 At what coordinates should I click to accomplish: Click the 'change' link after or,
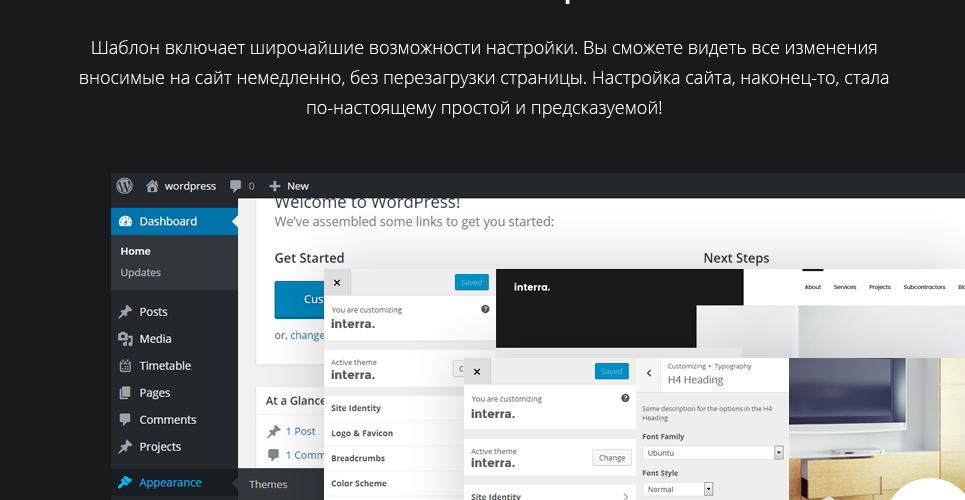(307, 336)
